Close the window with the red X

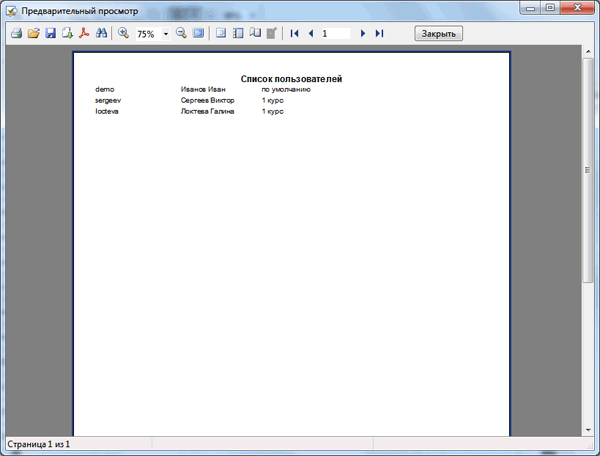click(577, 8)
